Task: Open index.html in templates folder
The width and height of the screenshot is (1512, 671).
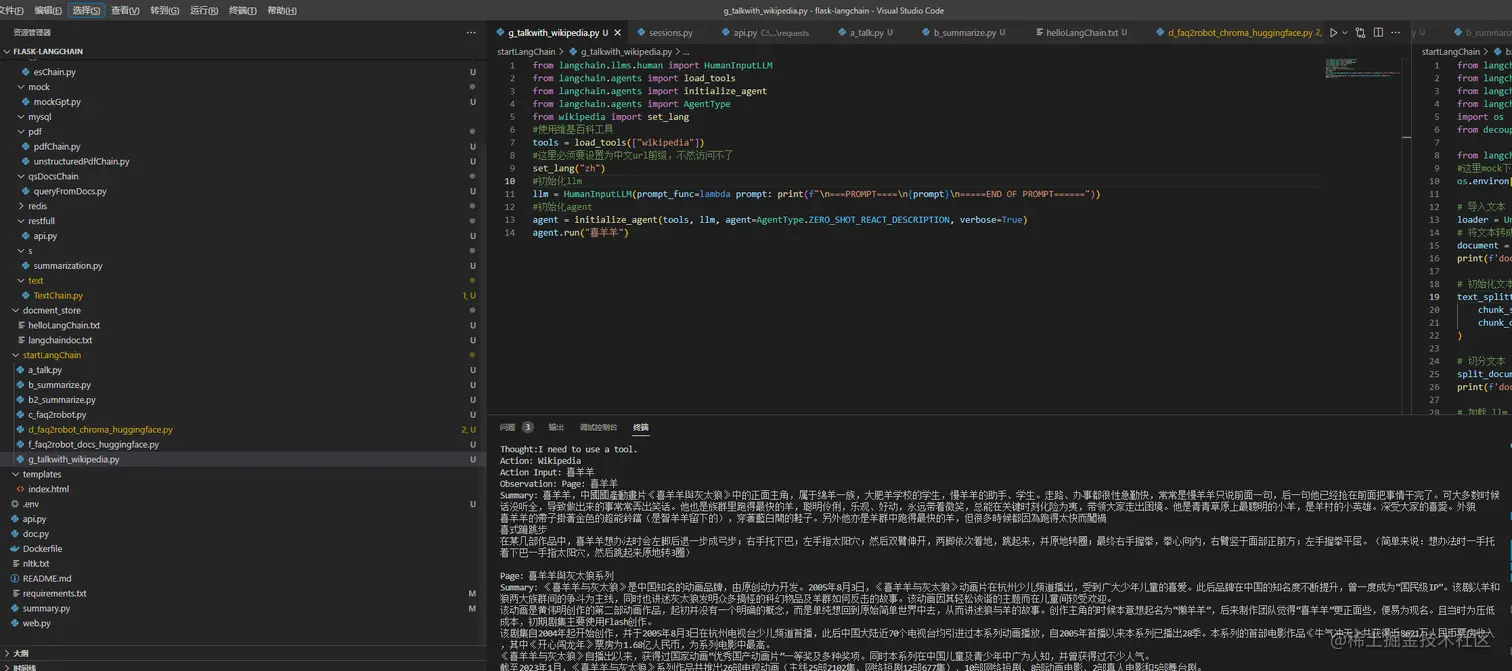Action: click(x=48, y=489)
